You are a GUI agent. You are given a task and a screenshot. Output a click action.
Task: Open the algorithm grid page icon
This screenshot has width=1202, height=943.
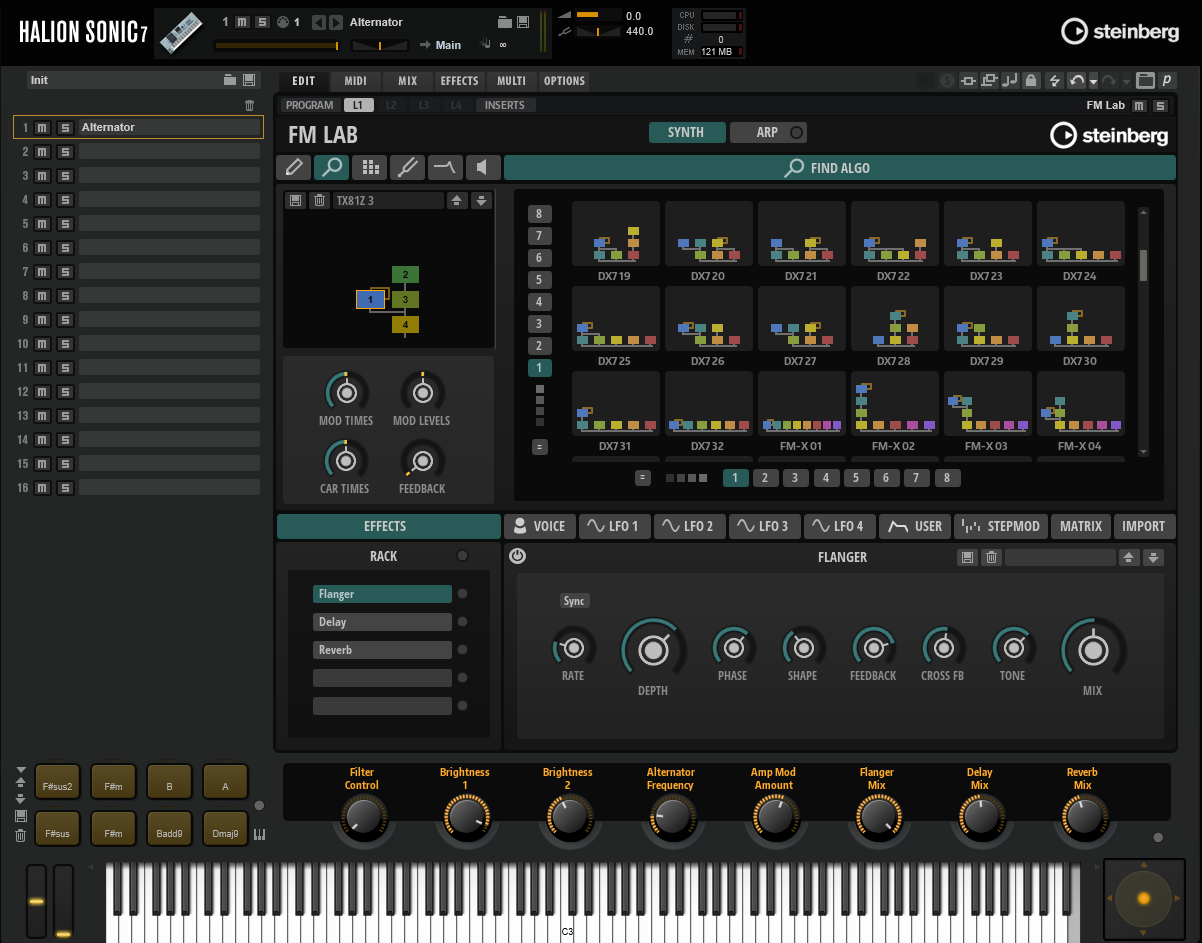(370, 168)
